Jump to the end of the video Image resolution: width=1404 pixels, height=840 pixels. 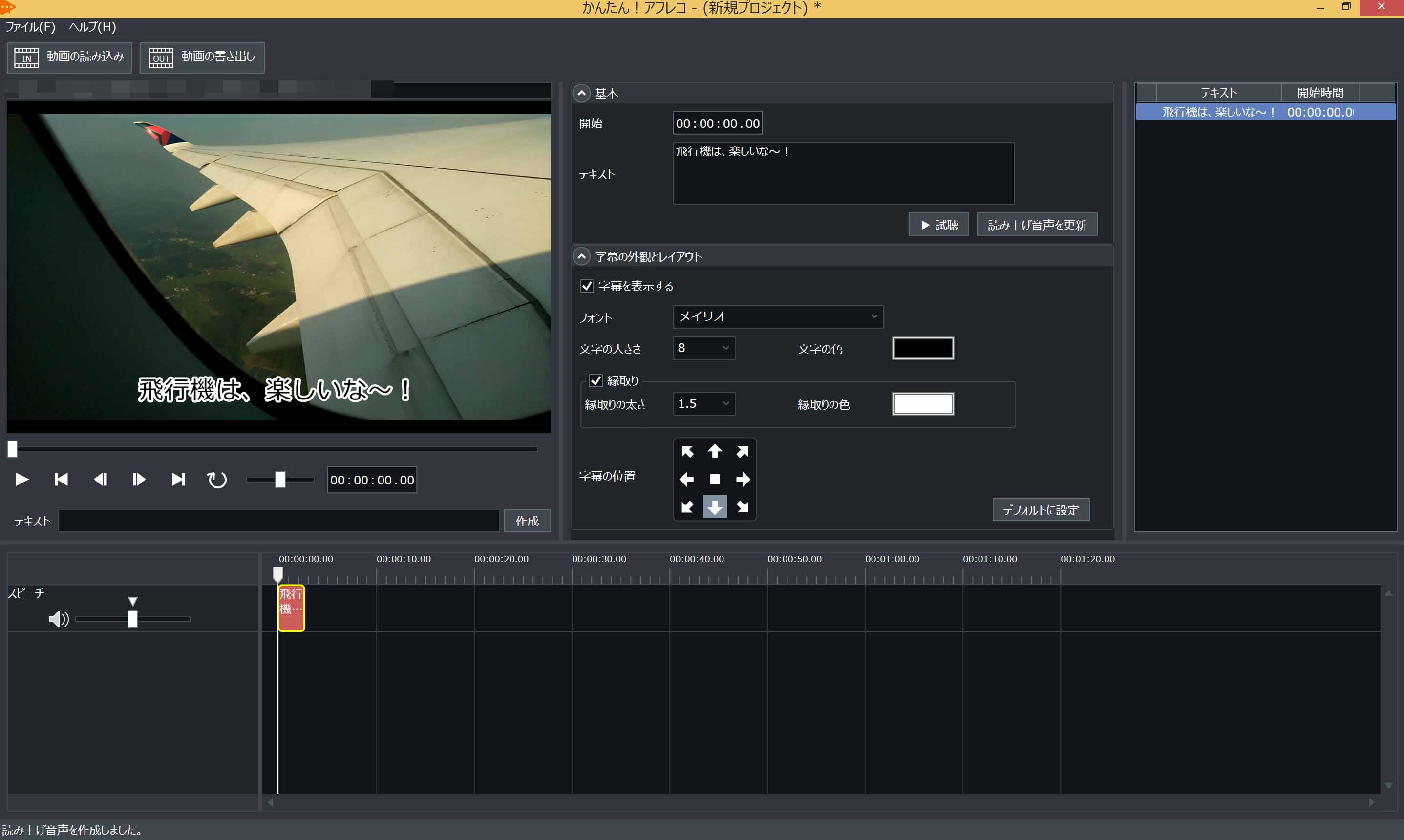pyautogui.click(x=178, y=480)
